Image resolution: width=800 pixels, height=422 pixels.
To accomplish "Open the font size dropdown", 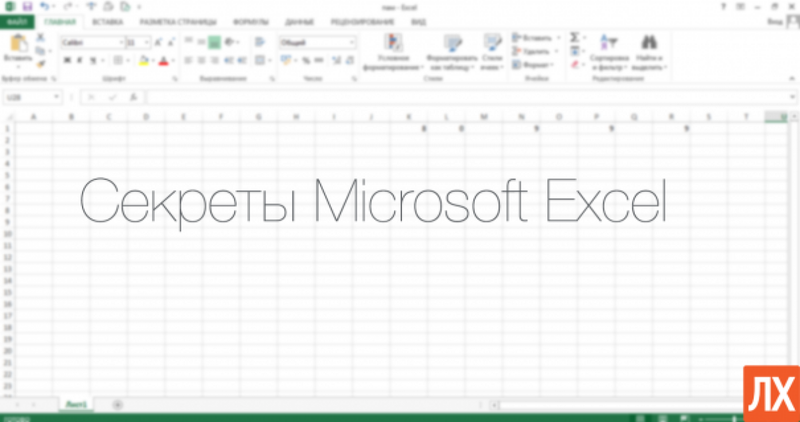I will 147,43.
